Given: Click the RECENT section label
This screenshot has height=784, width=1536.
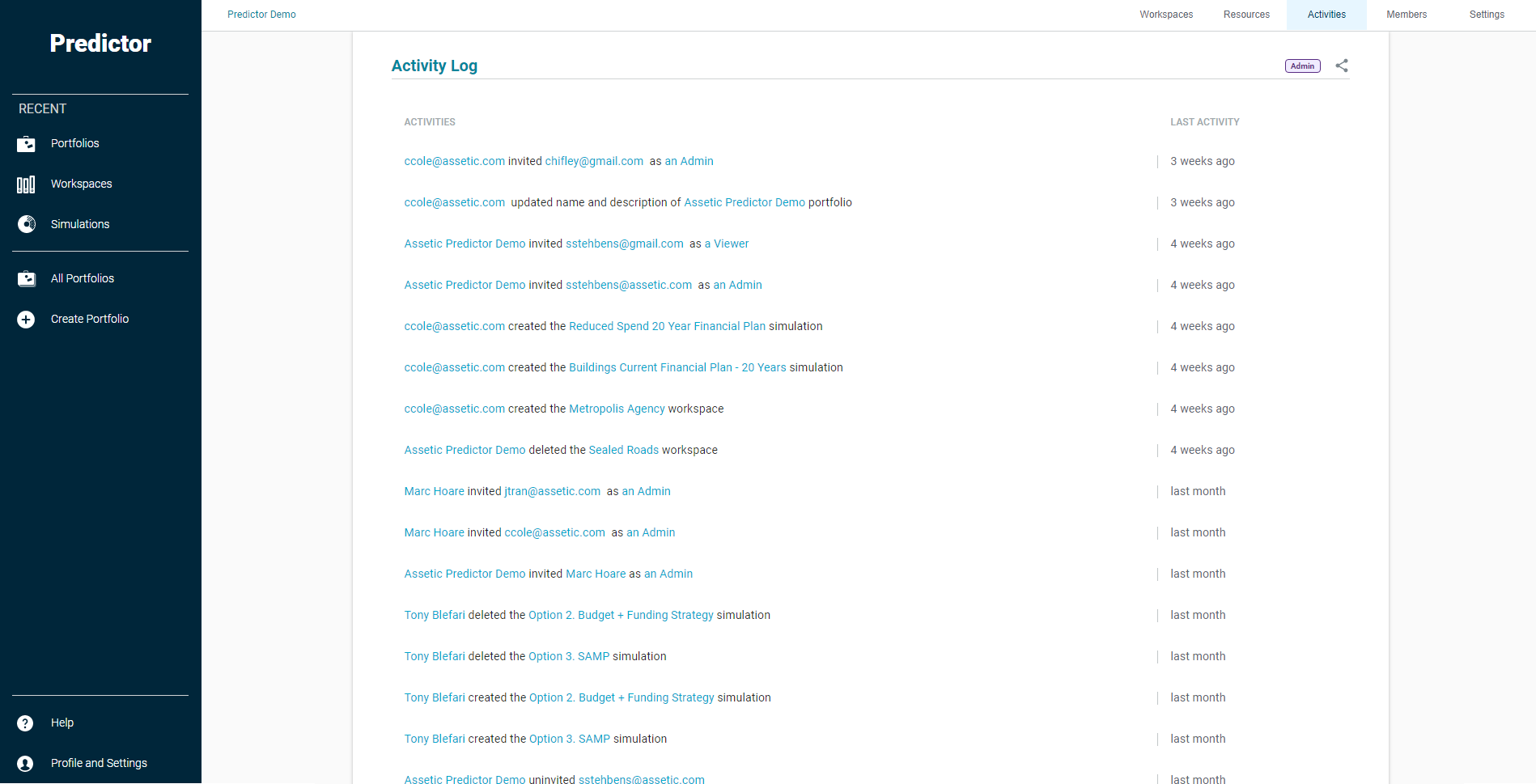Looking at the screenshot, I should pyautogui.click(x=43, y=108).
